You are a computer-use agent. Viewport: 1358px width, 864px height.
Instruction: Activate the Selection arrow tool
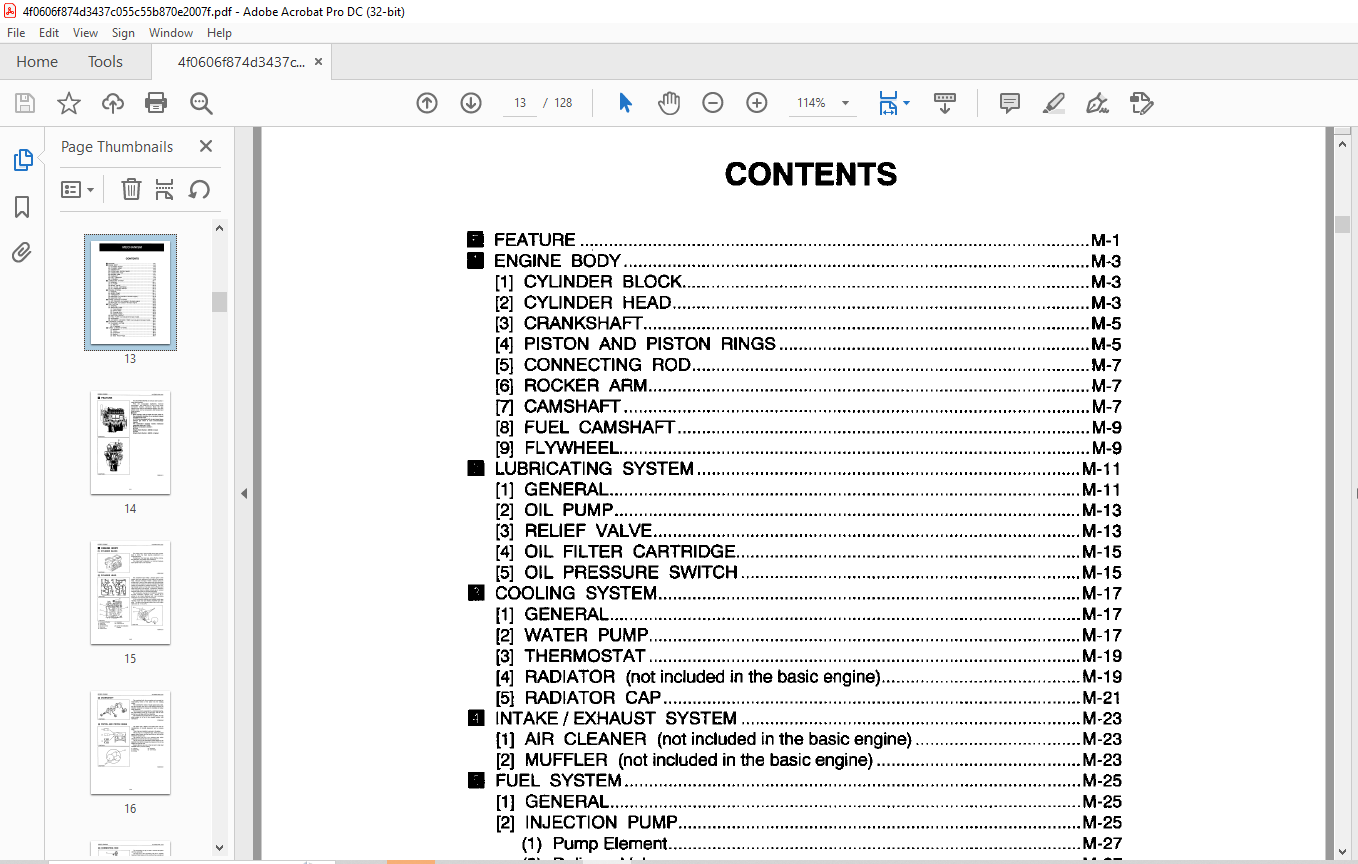click(x=626, y=103)
